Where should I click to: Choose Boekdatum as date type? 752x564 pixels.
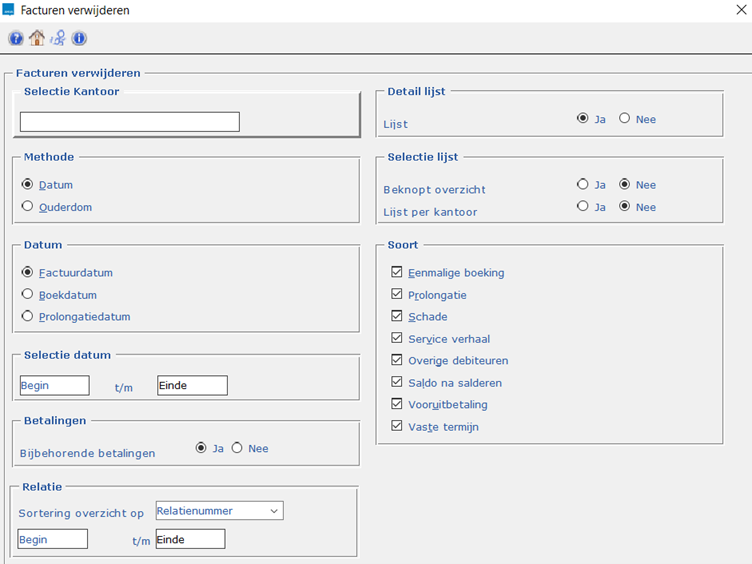click(27, 295)
